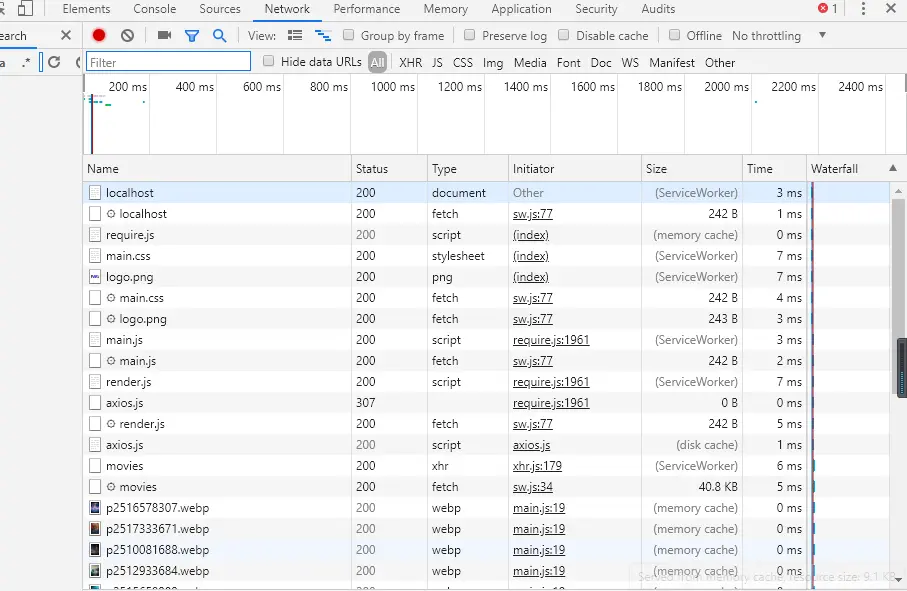This screenshot has width=907, height=591.
Task: Open initiator link for main.css stylesheet row
Action: click(x=531, y=256)
